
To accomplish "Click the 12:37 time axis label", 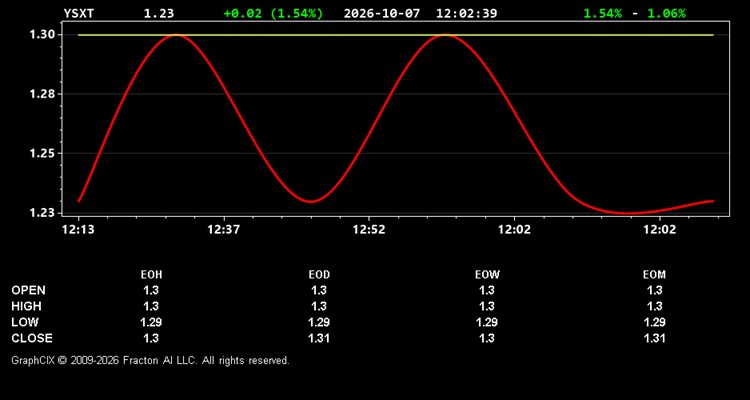I will pos(223,230).
